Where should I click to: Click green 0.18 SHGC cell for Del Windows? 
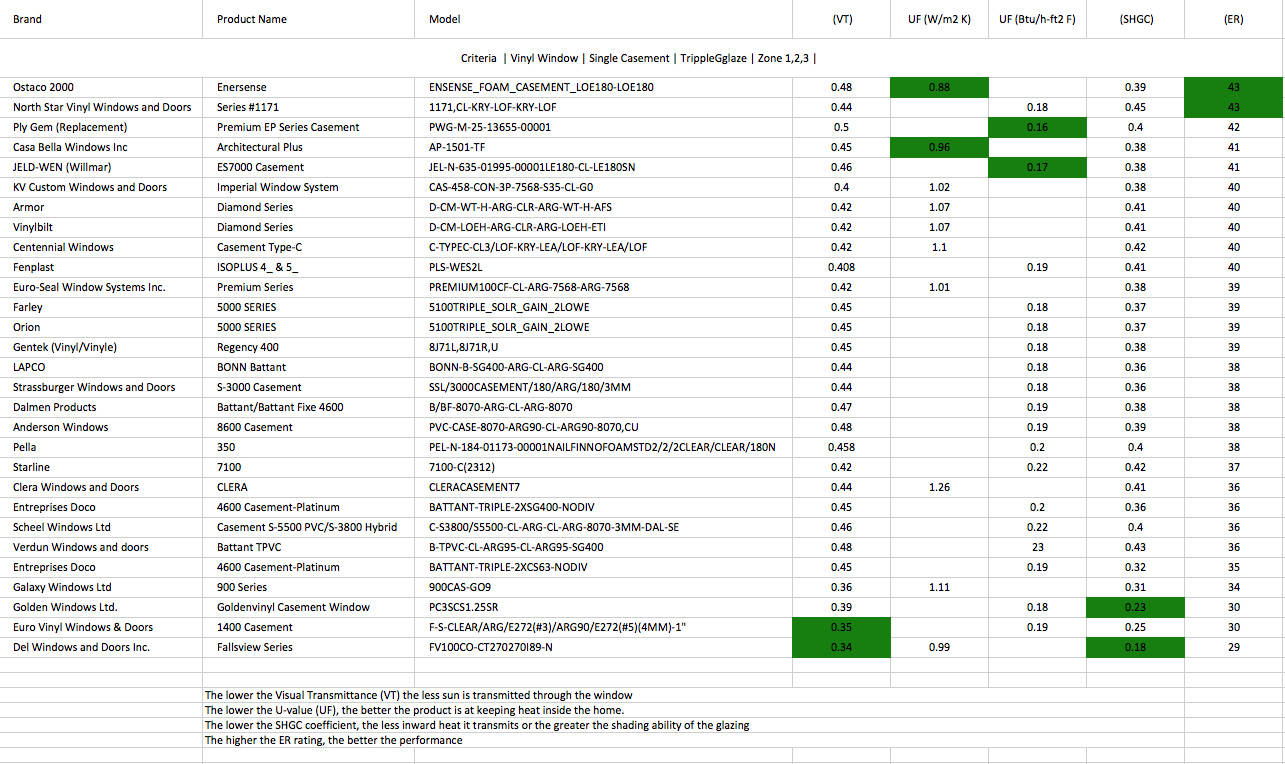(x=1135, y=647)
